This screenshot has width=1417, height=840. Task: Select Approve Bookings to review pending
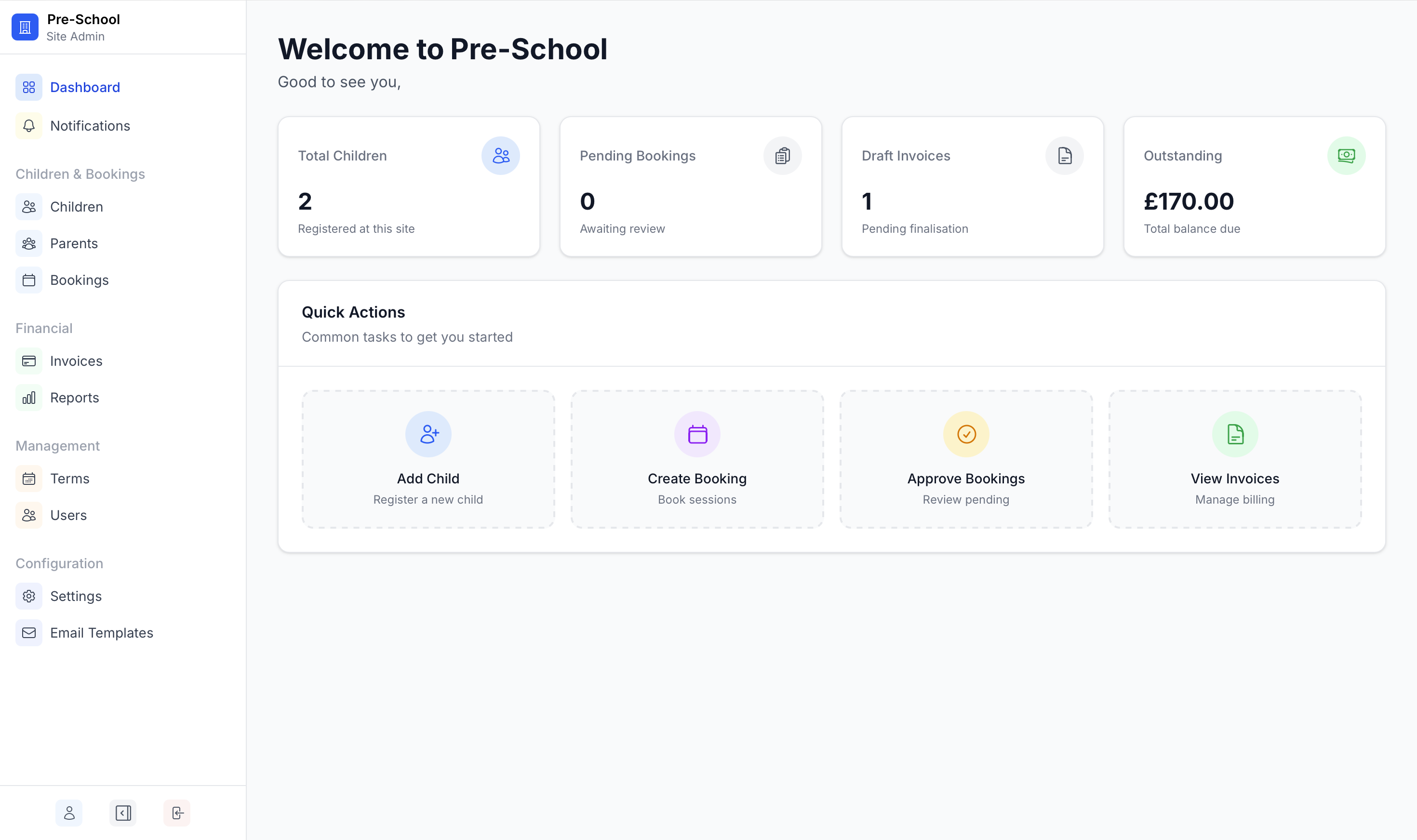point(966,459)
